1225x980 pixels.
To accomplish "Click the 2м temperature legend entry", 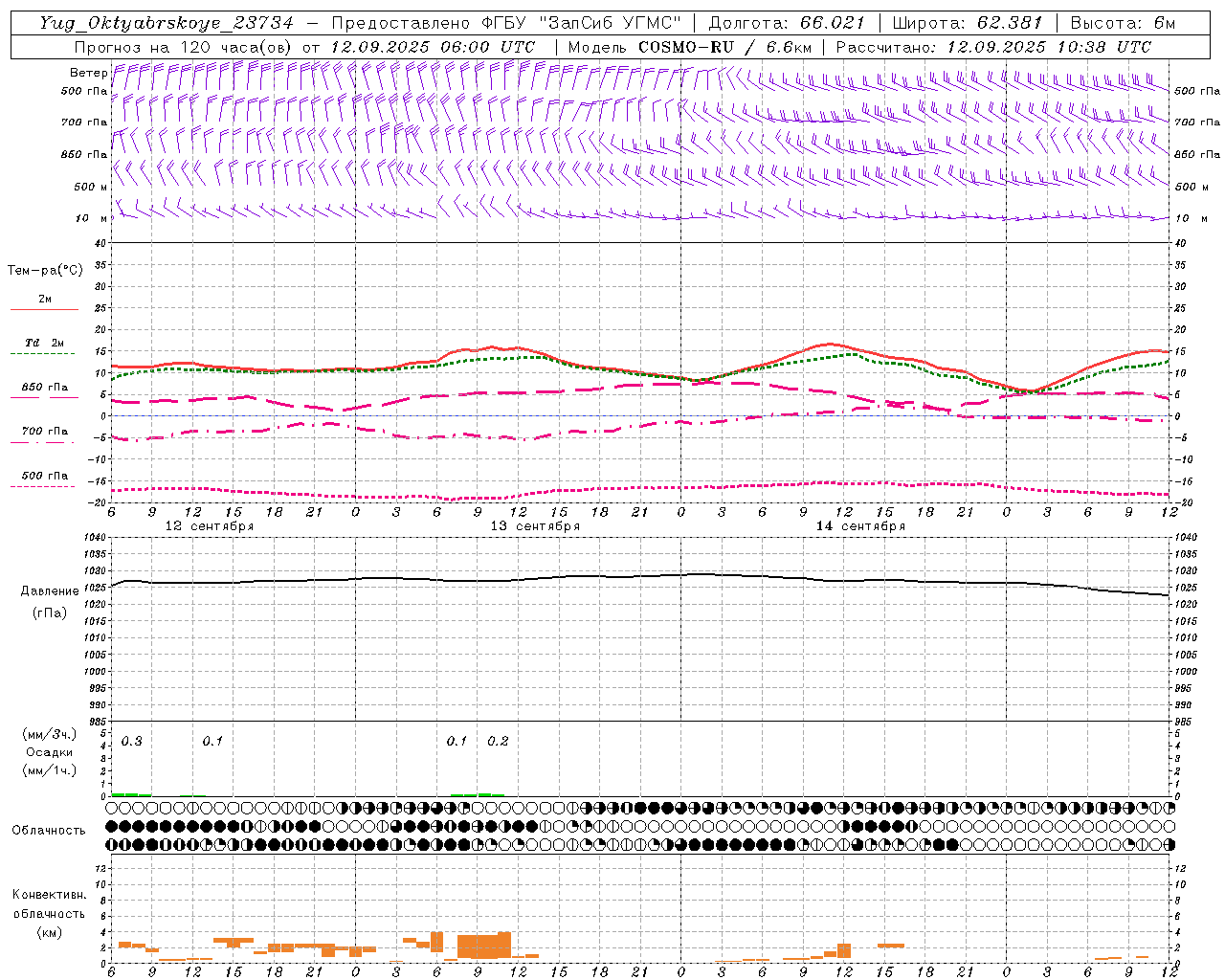I will pos(45,299).
